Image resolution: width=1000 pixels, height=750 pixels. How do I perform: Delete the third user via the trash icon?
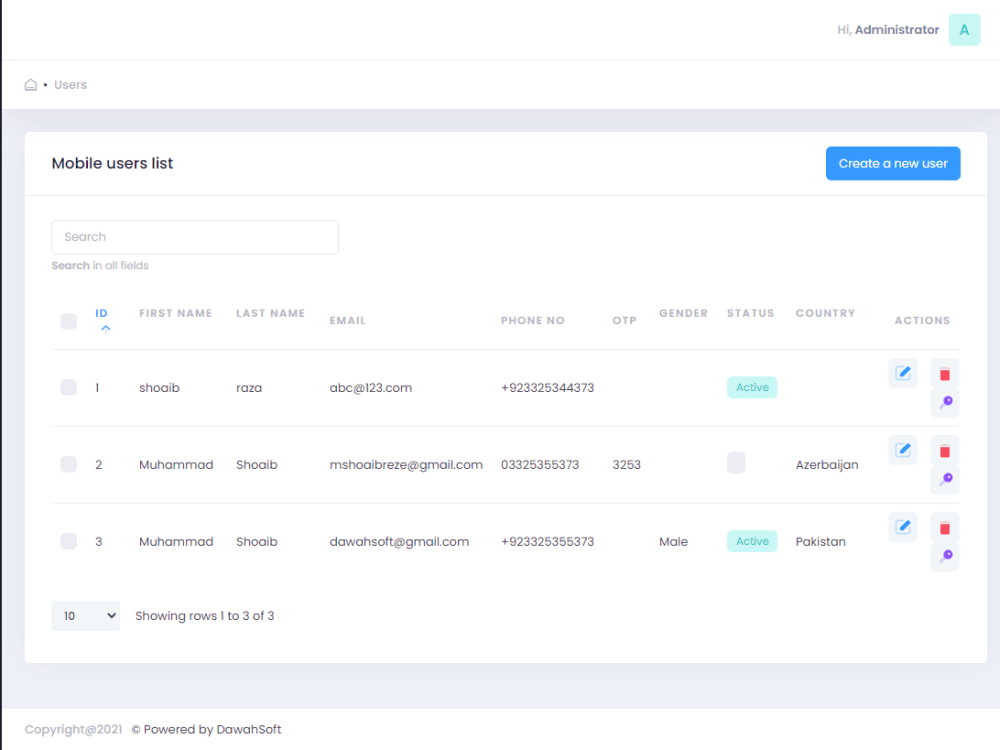944,527
